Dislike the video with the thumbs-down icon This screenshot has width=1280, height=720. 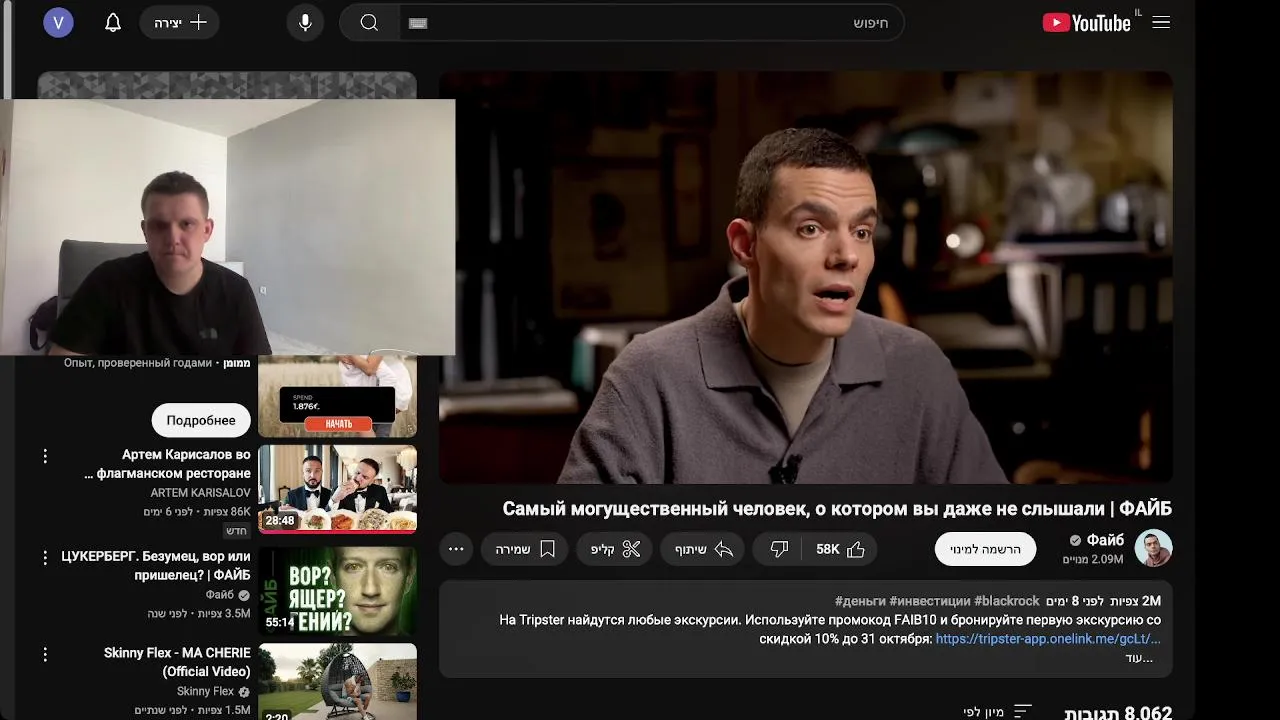point(779,549)
